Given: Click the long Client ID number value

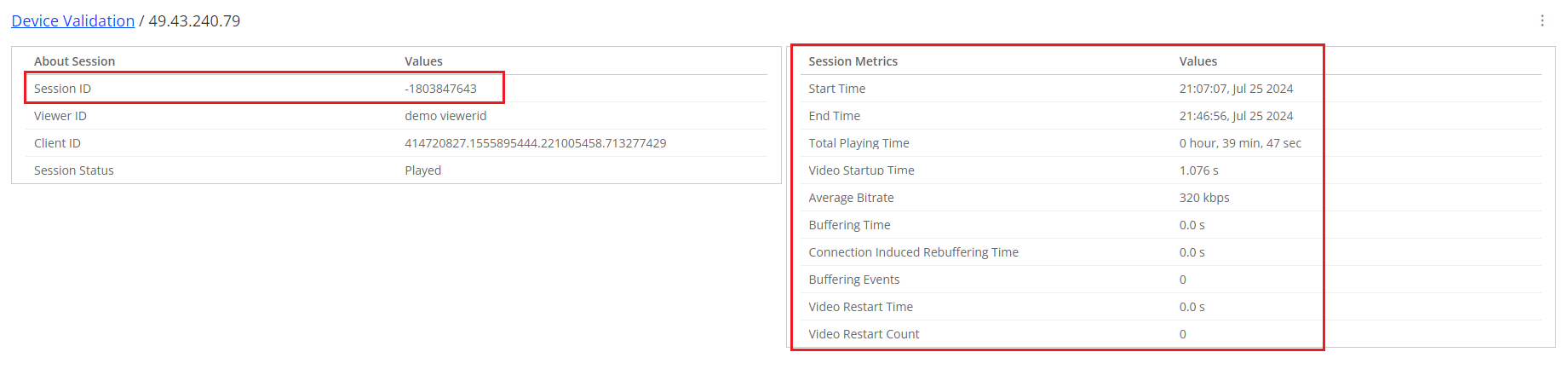Looking at the screenshot, I should [x=535, y=143].
